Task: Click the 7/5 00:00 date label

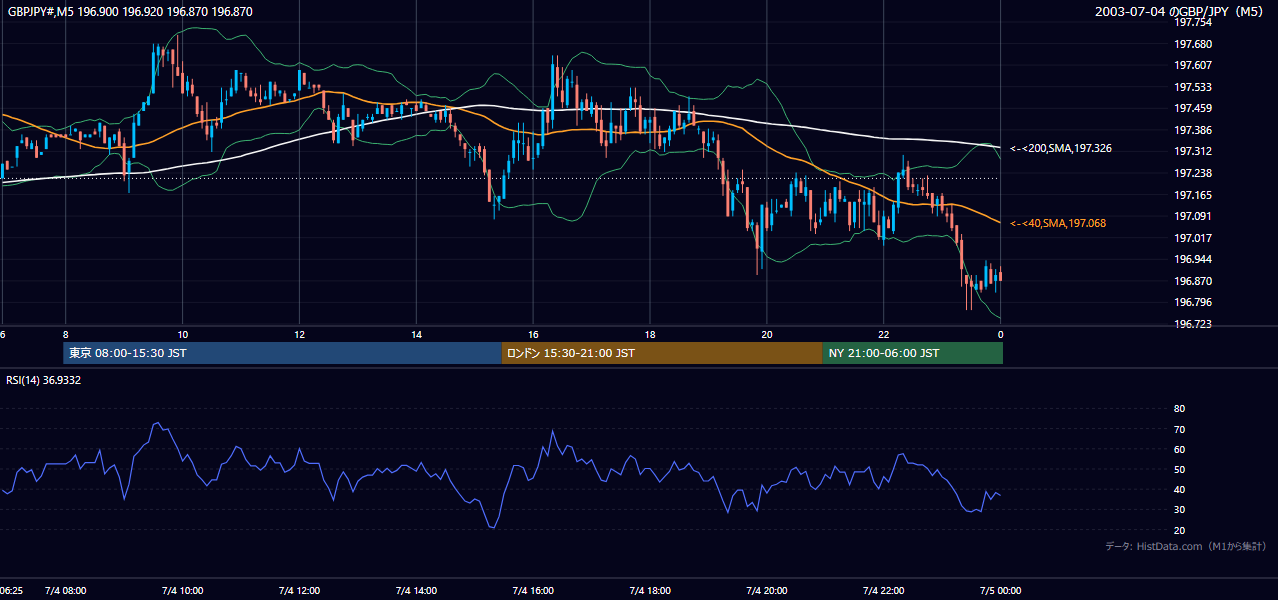Action: (1000, 591)
